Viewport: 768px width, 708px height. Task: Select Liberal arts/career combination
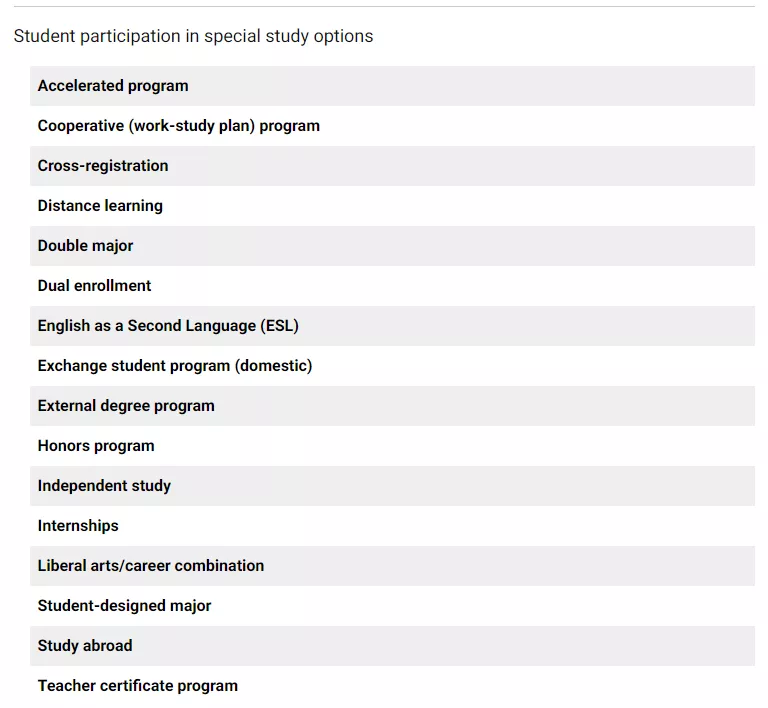coord(151,566)
